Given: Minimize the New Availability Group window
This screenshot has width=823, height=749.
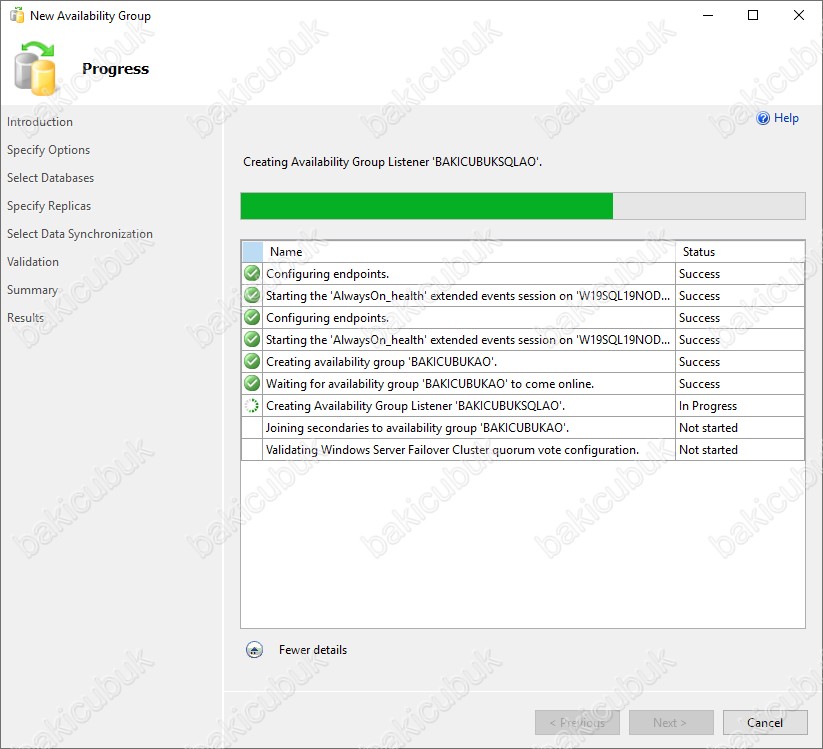Looking at the screenshot, I should [x=708, y=15].
